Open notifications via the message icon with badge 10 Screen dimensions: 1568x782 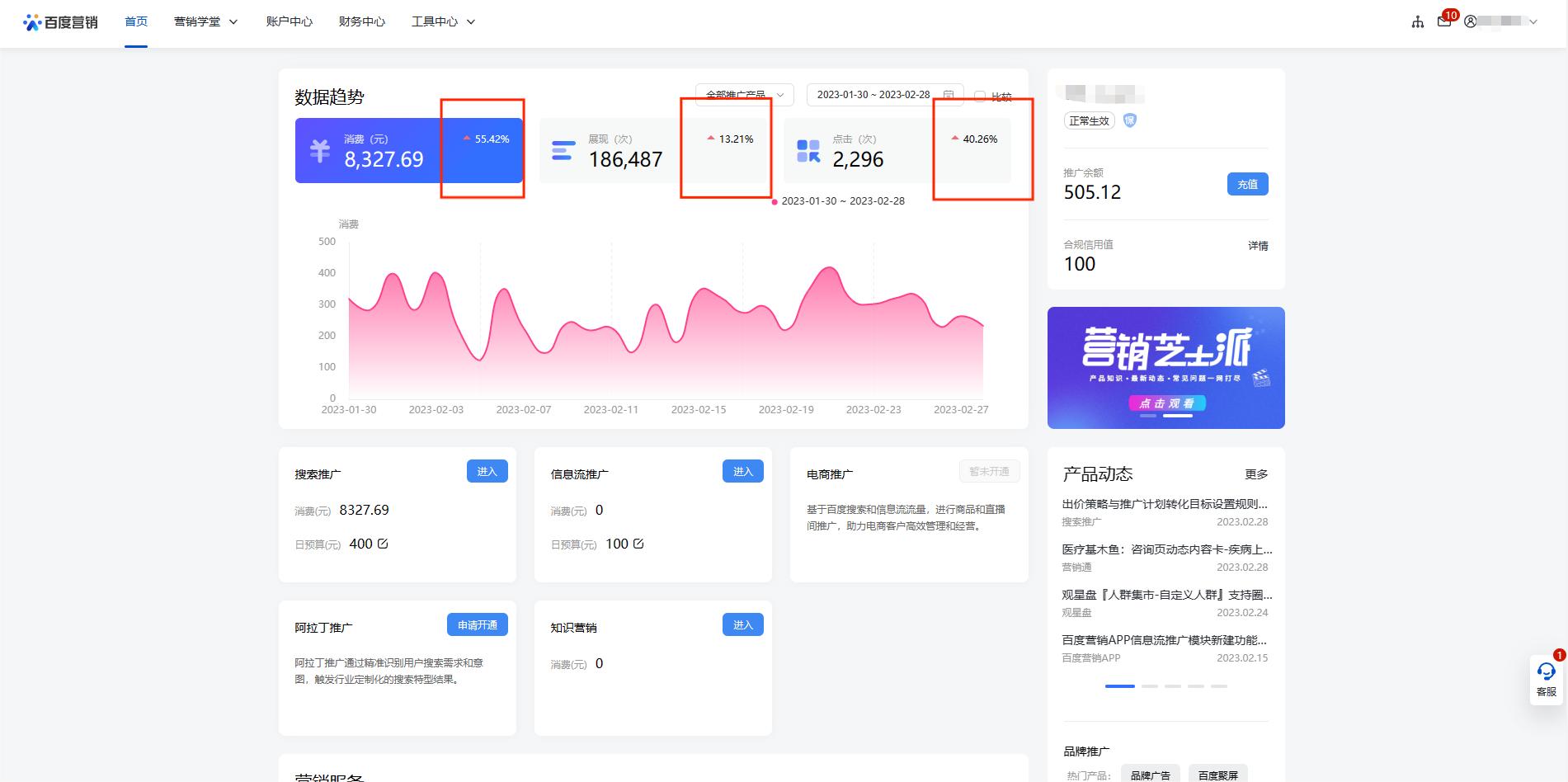pos(1444,21)
